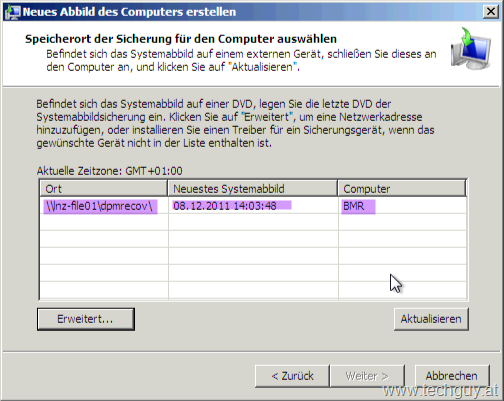The image size is (504, 401).
Task: Open the Erweitert... options
Action: [86, 319]
